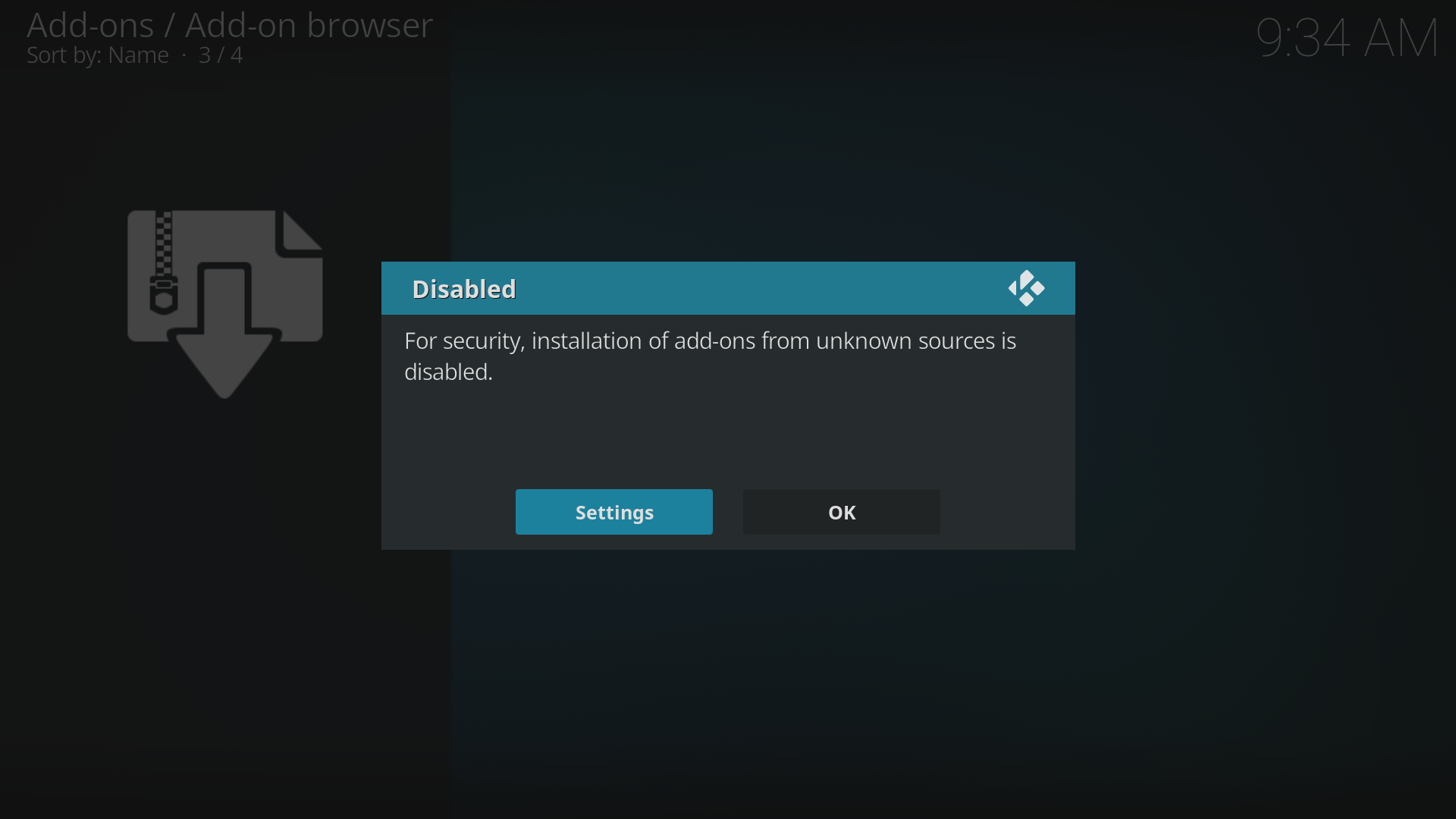Click the Kodi logo in dialog header

pos(1026,288)
